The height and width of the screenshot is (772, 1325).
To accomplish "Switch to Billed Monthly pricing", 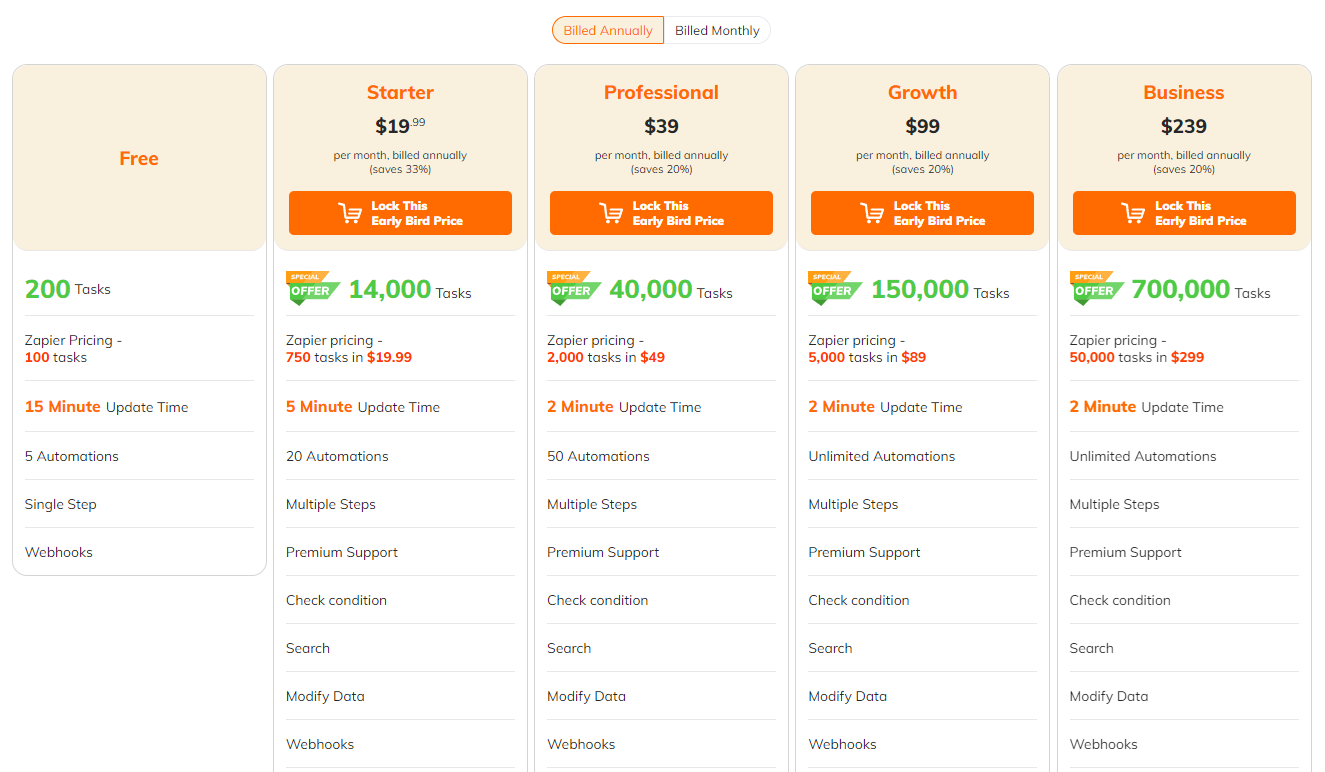I will [x=717, y=31].
